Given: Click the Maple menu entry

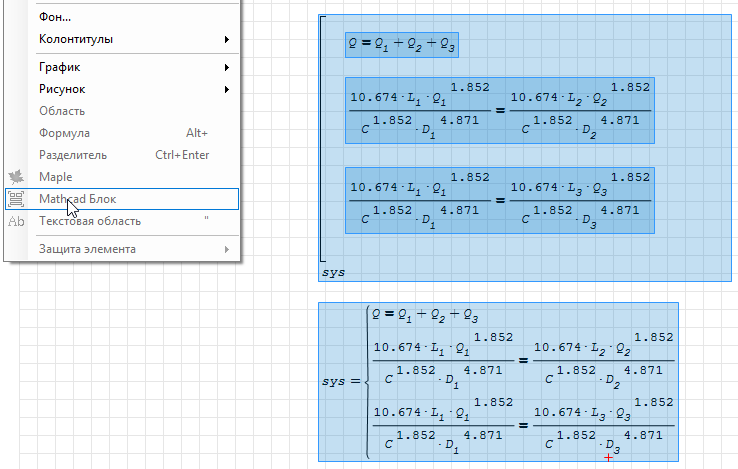Looking at the screenshot, I should (x=55, y=177).
